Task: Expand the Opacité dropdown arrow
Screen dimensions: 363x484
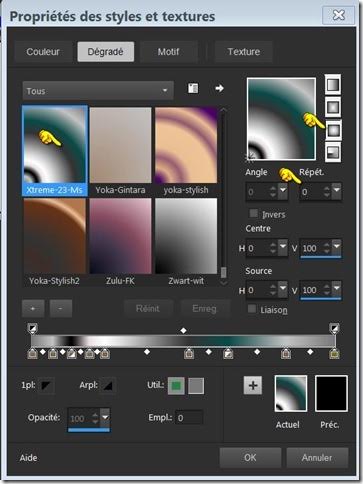Action: [105, 417]
